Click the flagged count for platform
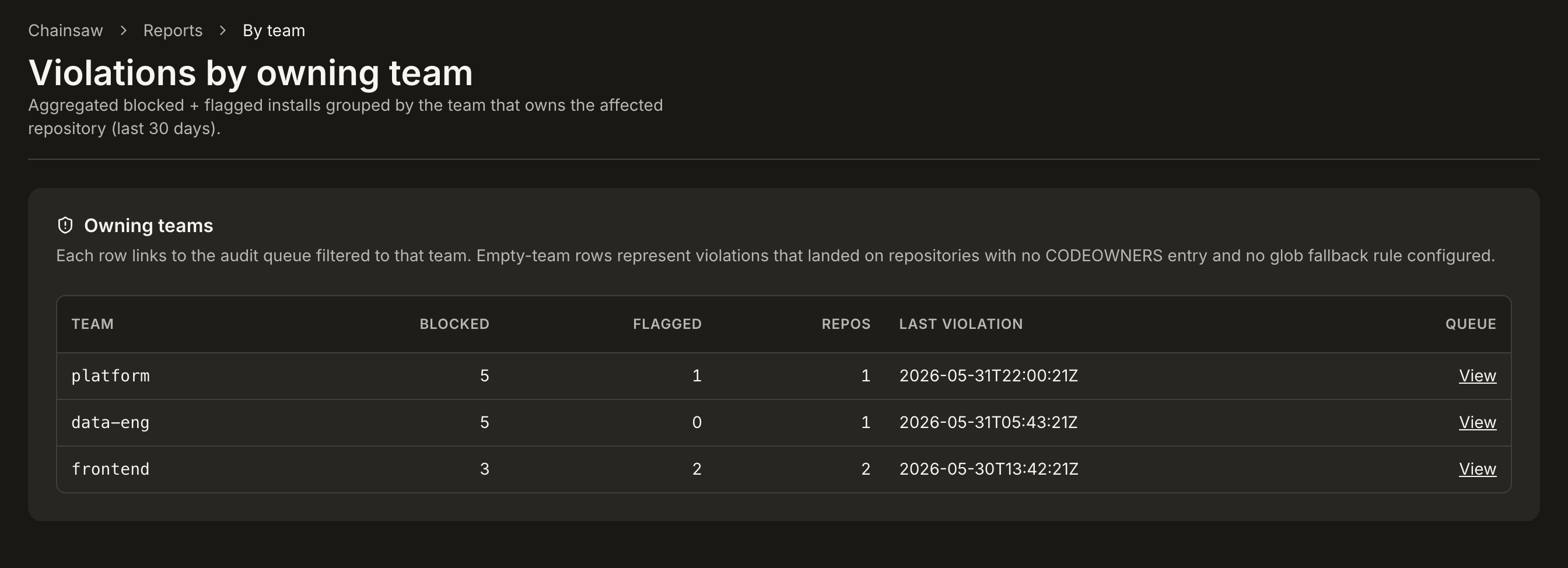This screenshot has height=568, width=1568. point(697,376)
